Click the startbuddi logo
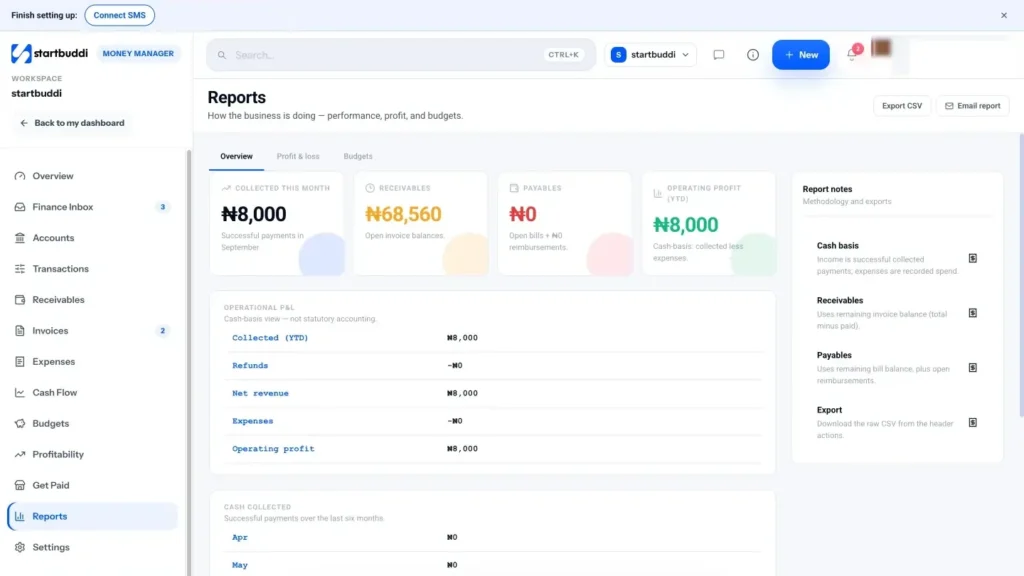This screenshot has width=1024, height=576. pyautogui.click(x=49, y=53)
